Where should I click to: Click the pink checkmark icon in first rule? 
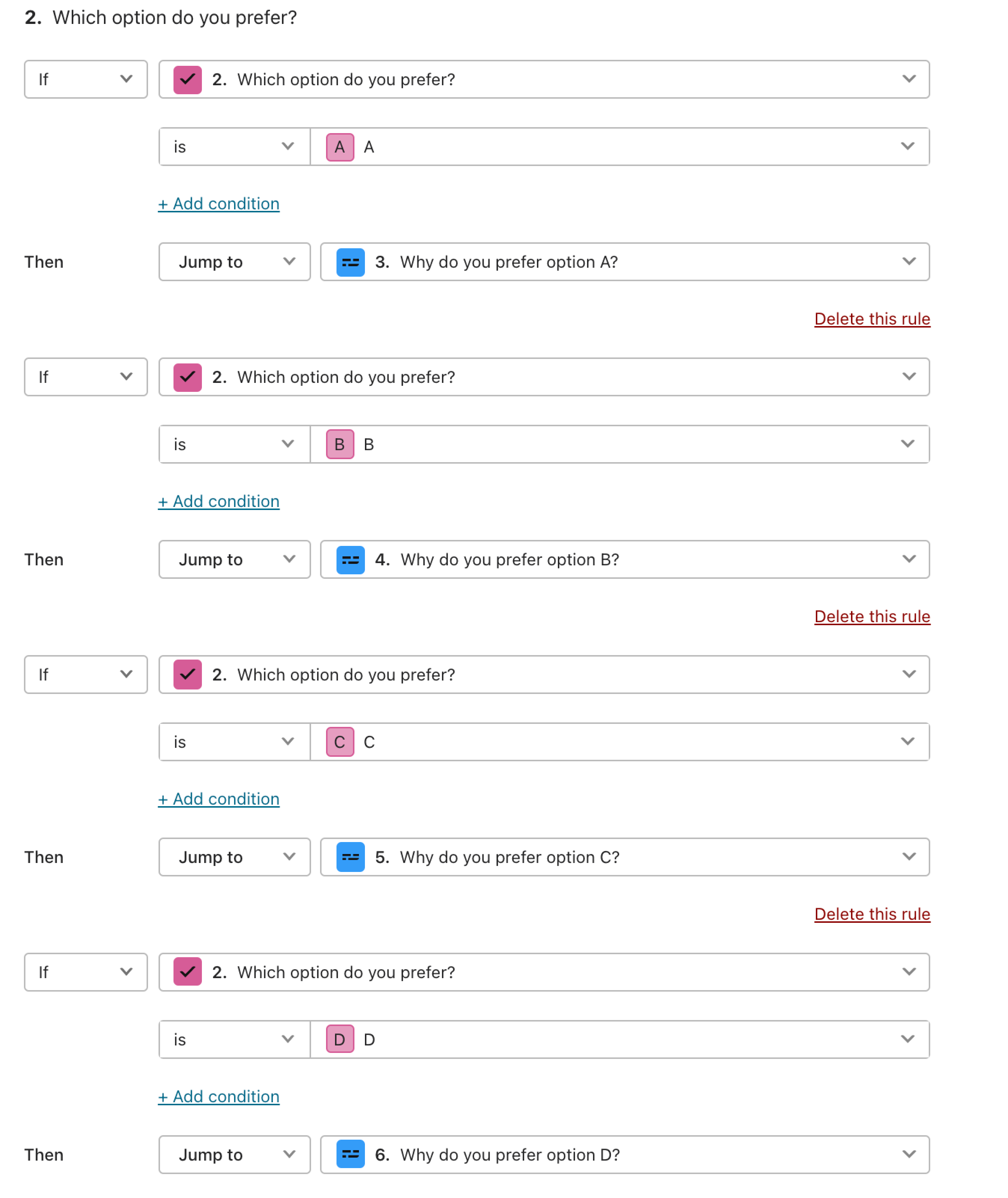pyautogui.click(x=187, y=79)
